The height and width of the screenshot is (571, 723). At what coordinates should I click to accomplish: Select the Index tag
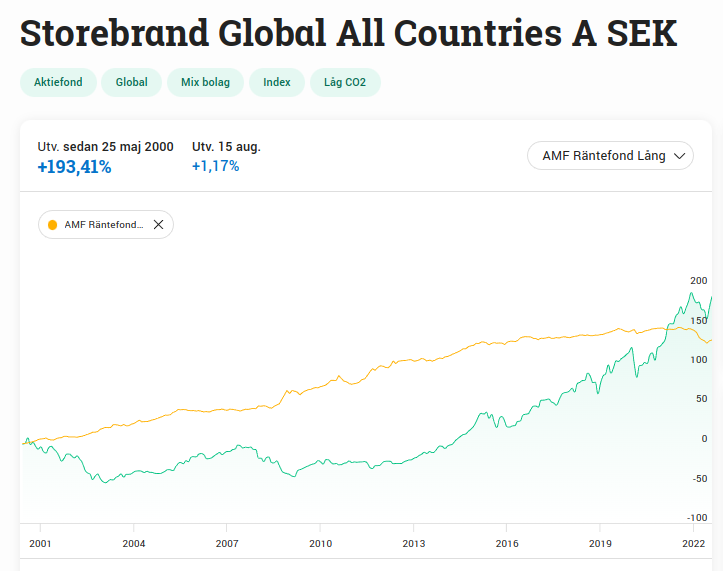coord(277,82)
